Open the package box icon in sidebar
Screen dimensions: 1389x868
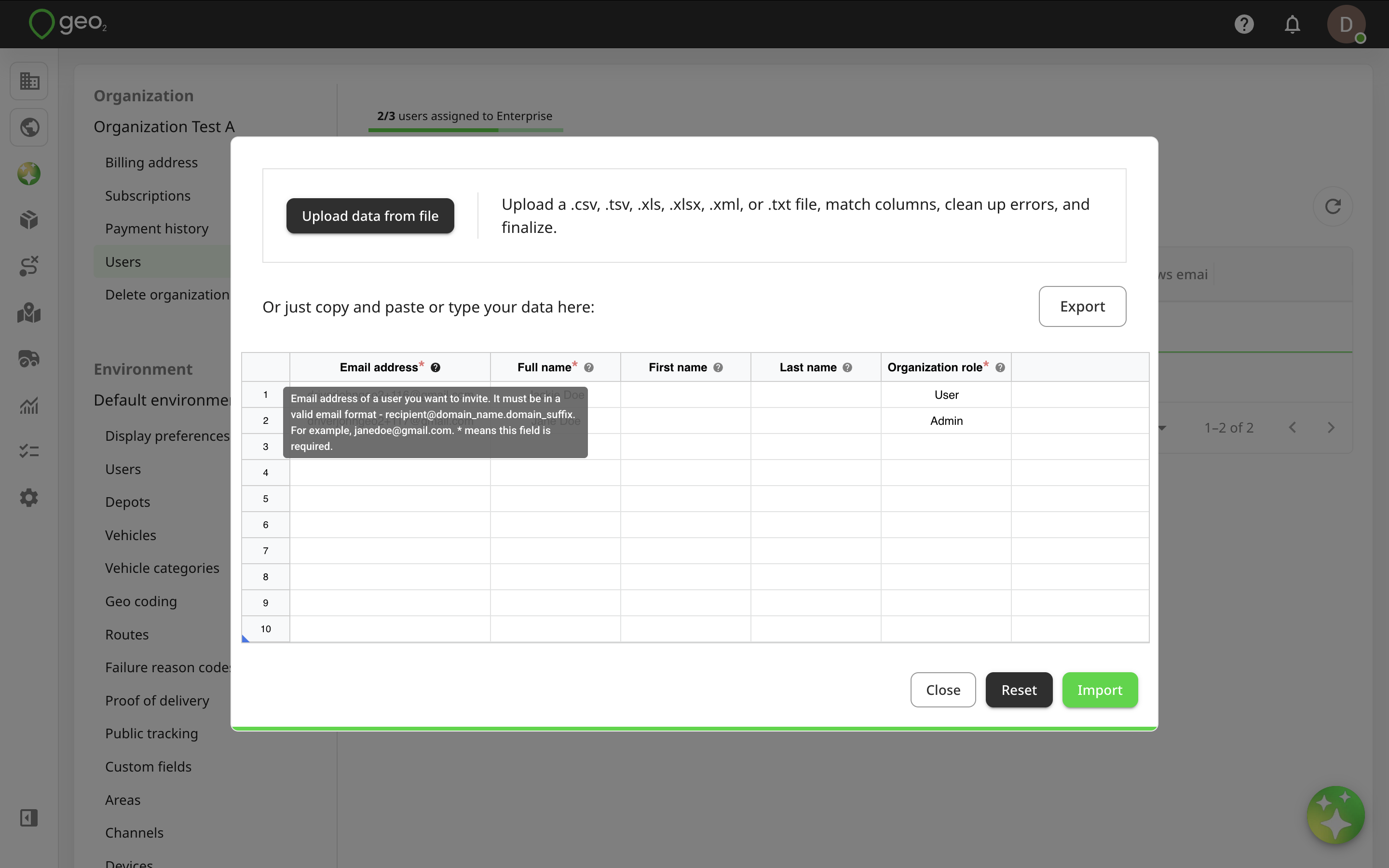click(x=29, y=220)
